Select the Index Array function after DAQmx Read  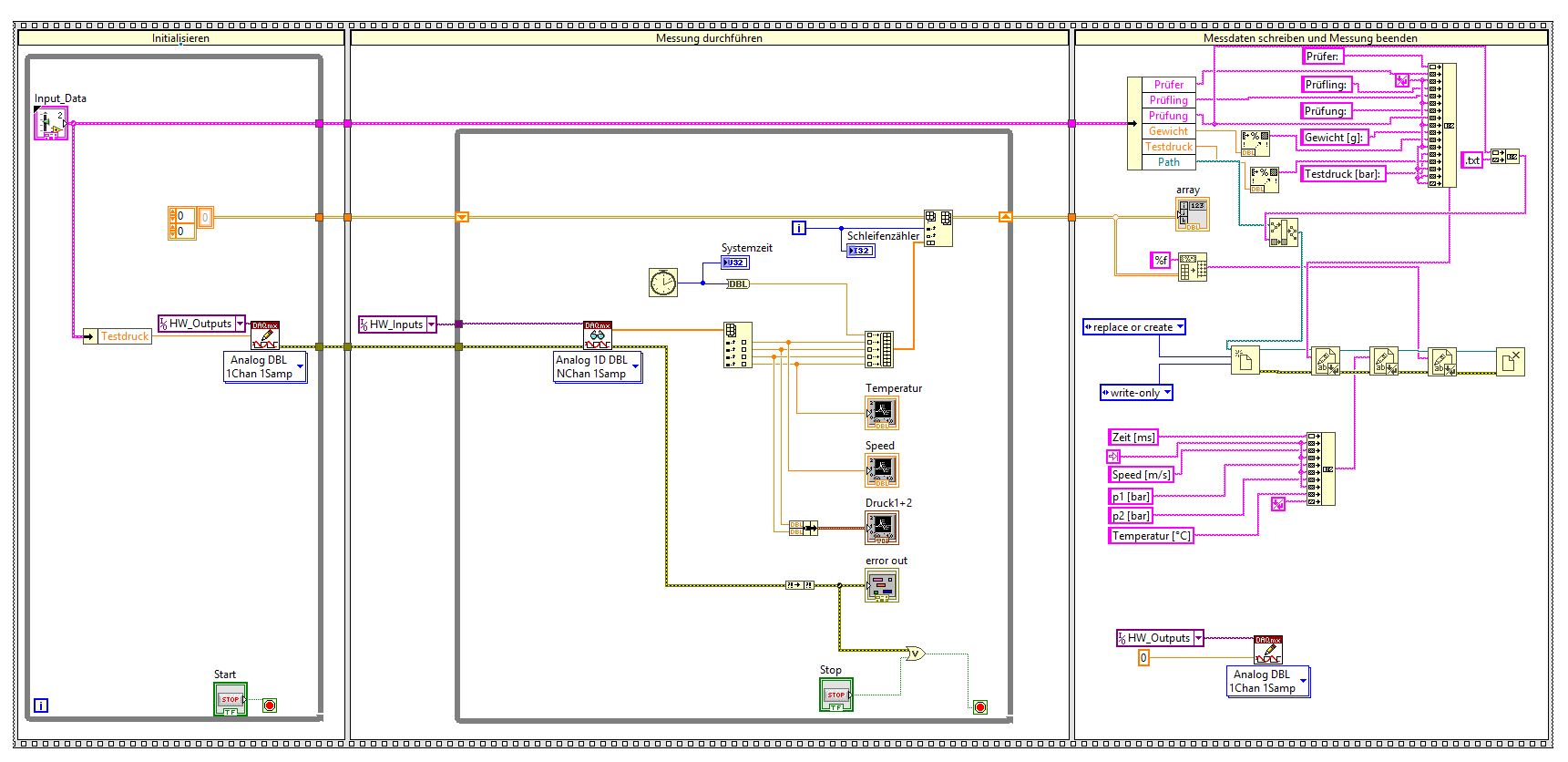click(x=737, y=345)
